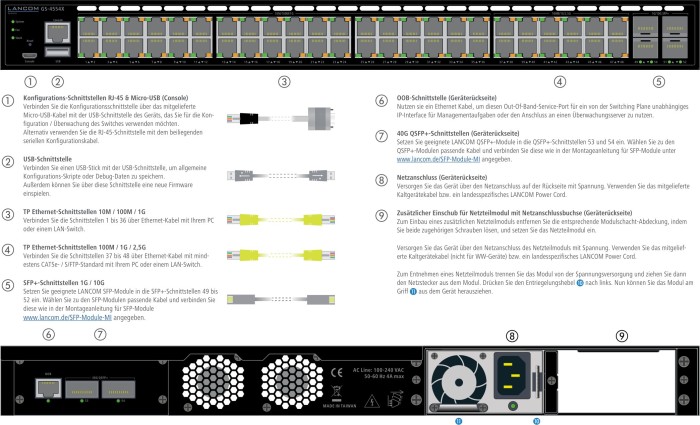700x425 pixels.
Task: Click the Fan status LED indicator
Action: tap(13, 30)
